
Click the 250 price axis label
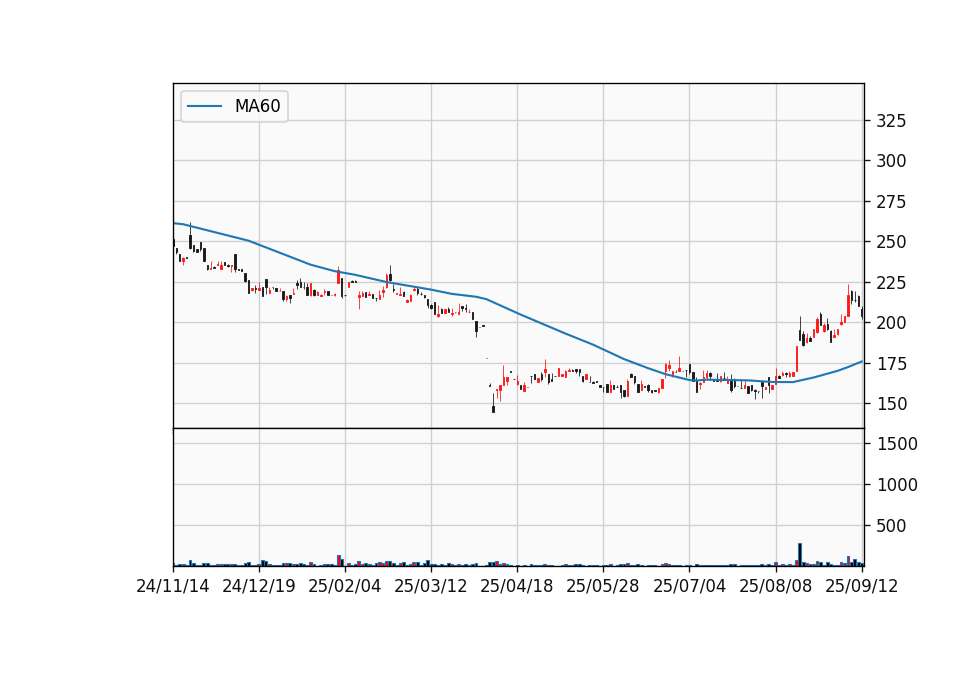[x=891, y=242]
